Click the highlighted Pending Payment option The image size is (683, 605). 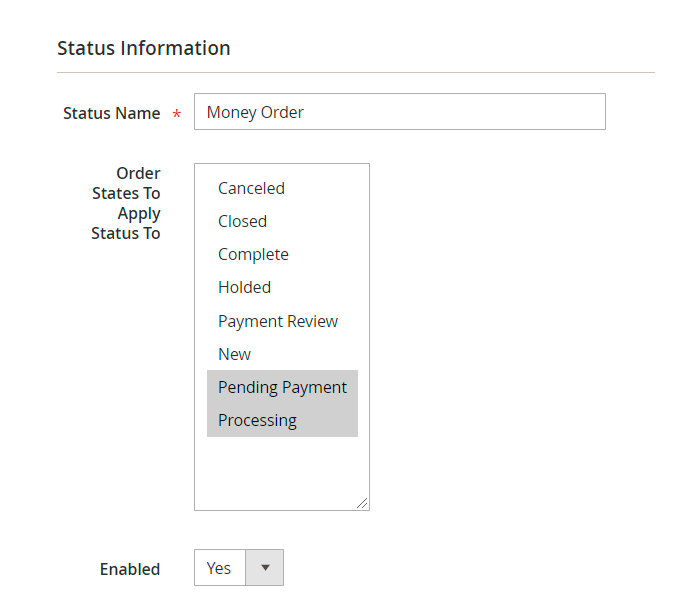point(282,387)
